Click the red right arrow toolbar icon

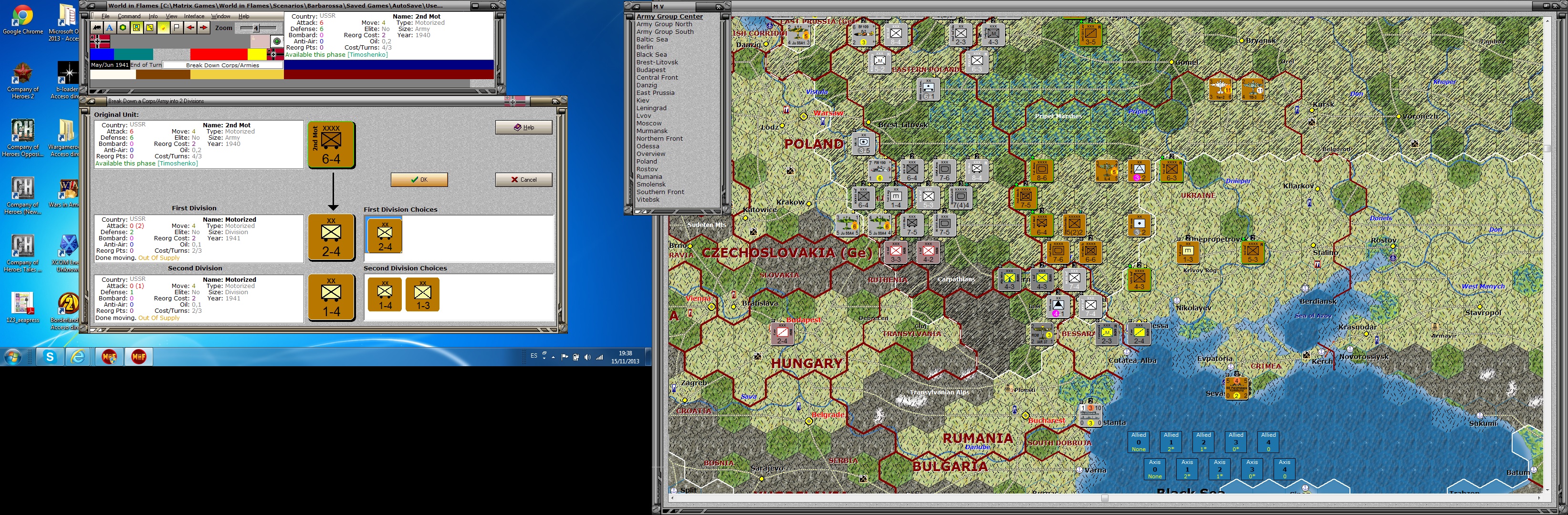203,28
